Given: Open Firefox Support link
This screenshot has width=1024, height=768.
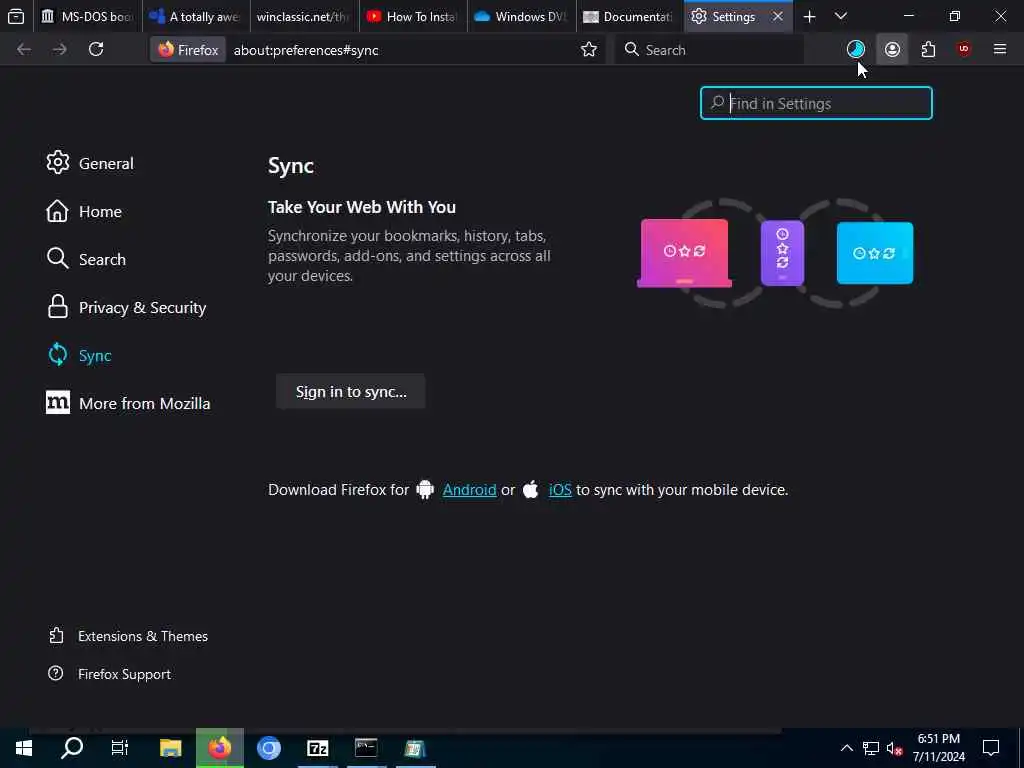Looking at the screenshot, I should pyautogui.click(x=110, y=674).
